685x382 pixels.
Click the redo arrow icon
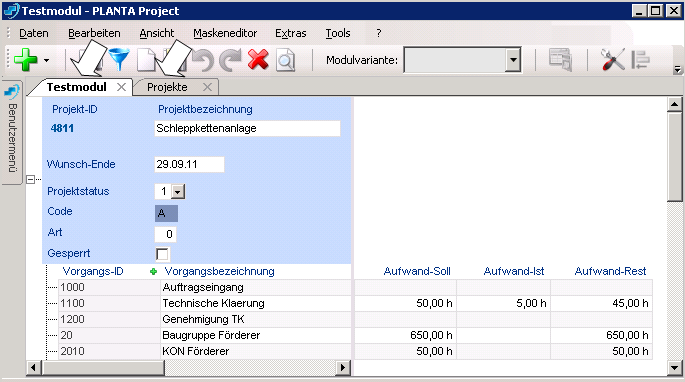tap(230, 60)
